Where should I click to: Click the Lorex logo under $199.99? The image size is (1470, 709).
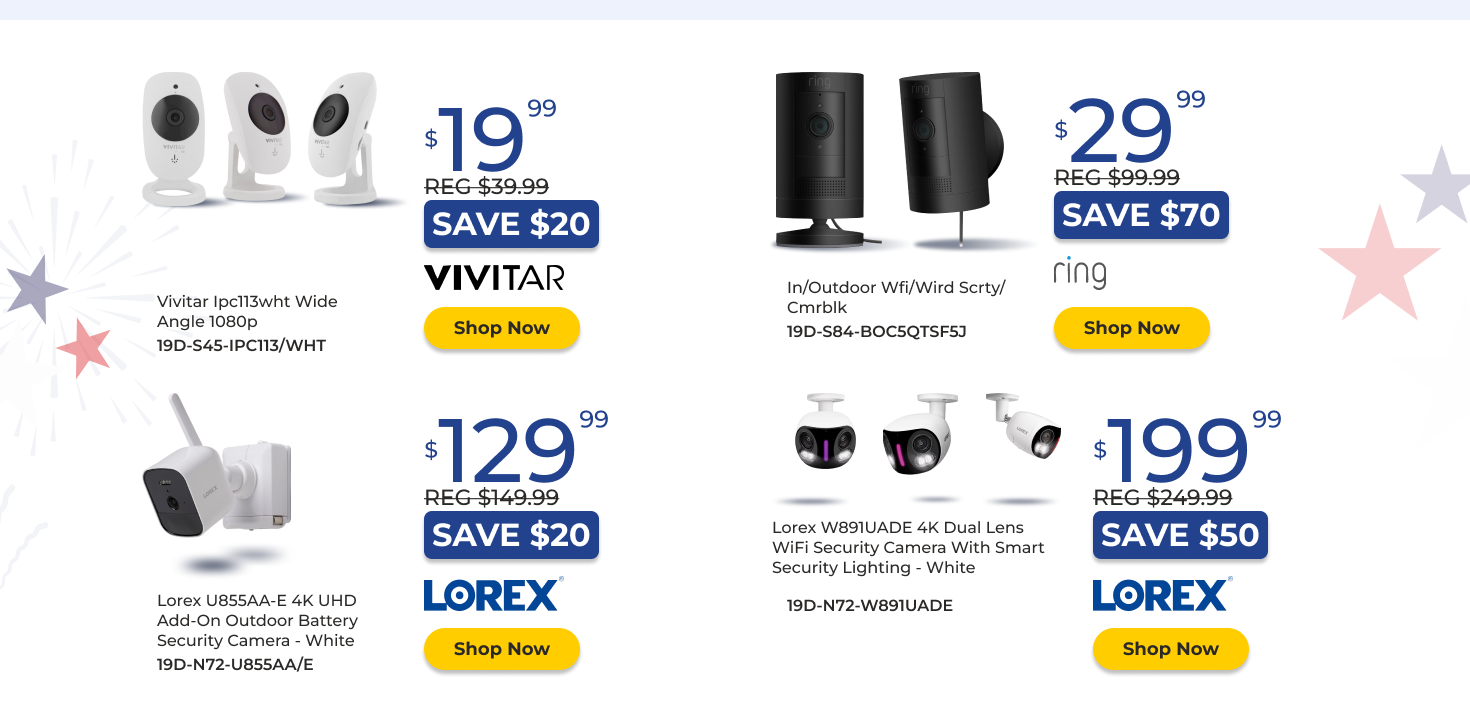(1162, 595)
